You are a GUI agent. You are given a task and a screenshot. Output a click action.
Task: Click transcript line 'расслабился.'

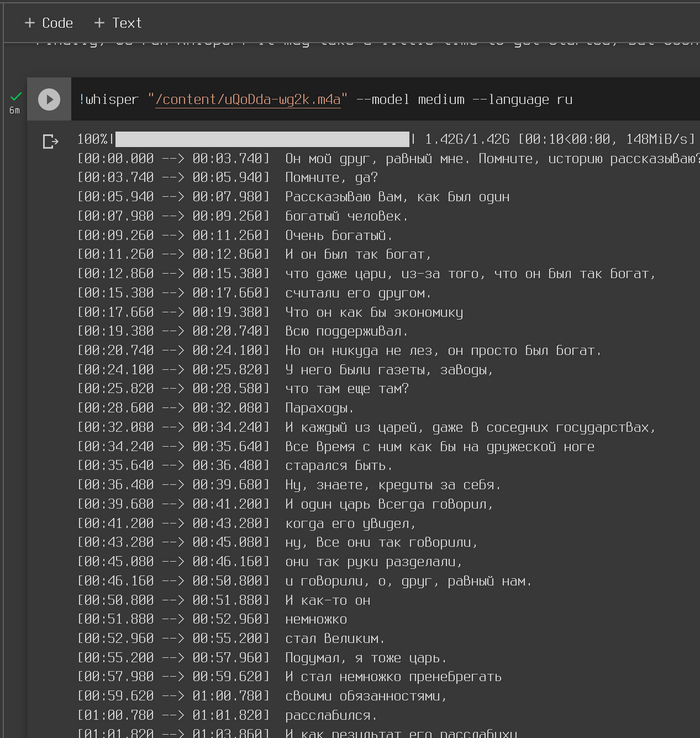(331, 715)
